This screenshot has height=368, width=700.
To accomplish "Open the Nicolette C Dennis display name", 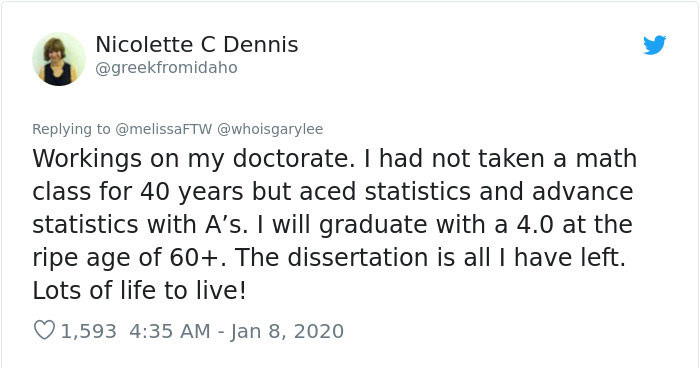I will (197, 45).
